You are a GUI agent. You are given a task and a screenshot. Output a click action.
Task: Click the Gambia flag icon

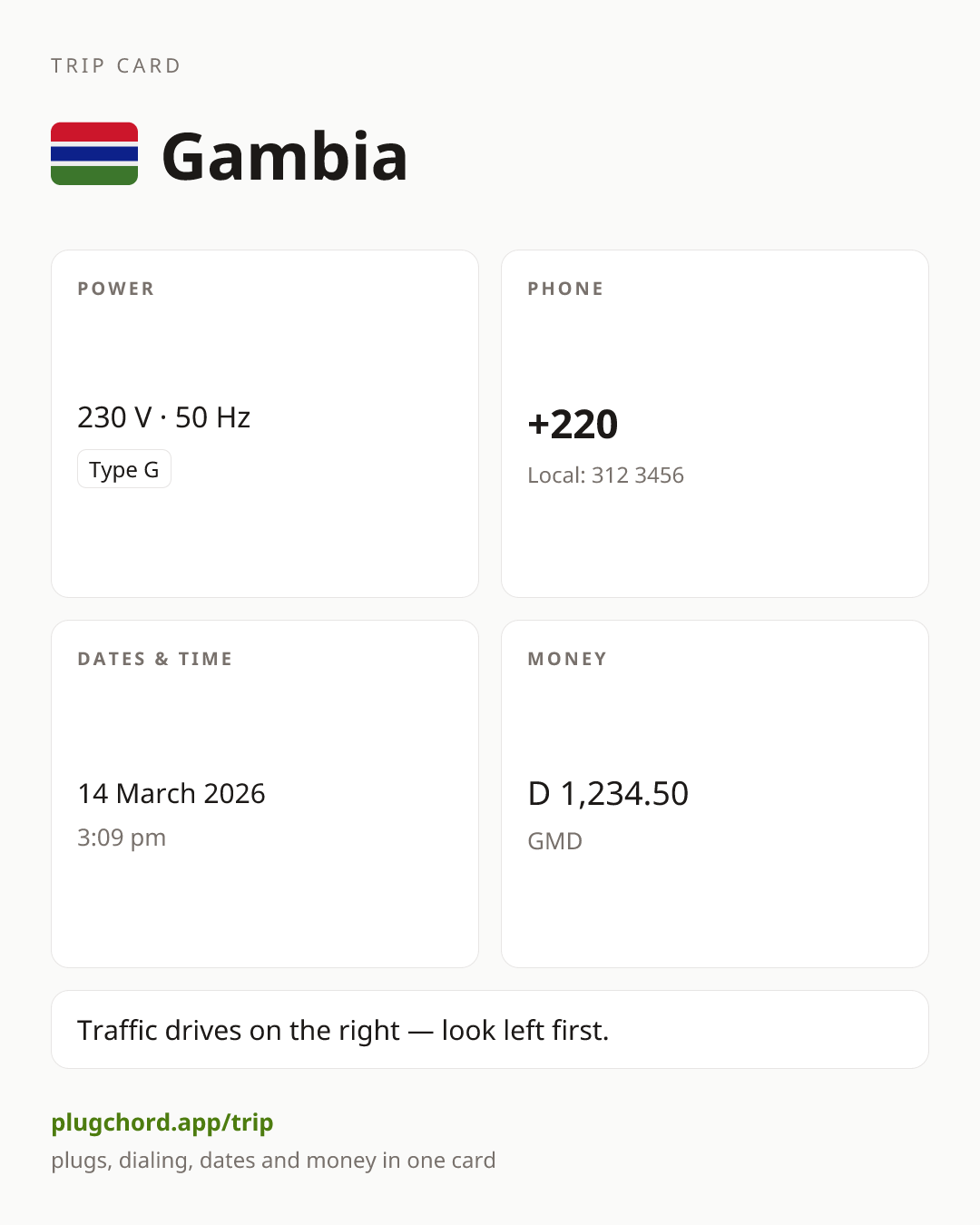(94, 154)
